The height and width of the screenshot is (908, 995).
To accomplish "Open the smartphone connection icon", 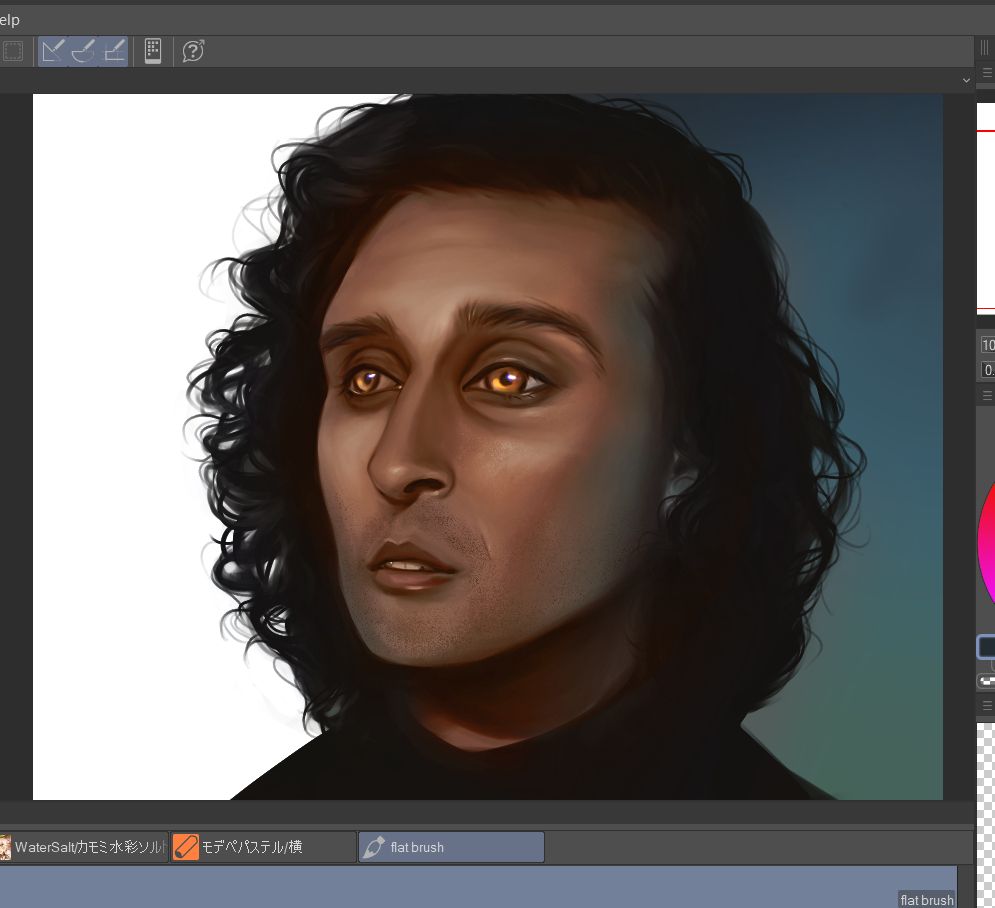I will pos(153,51).
